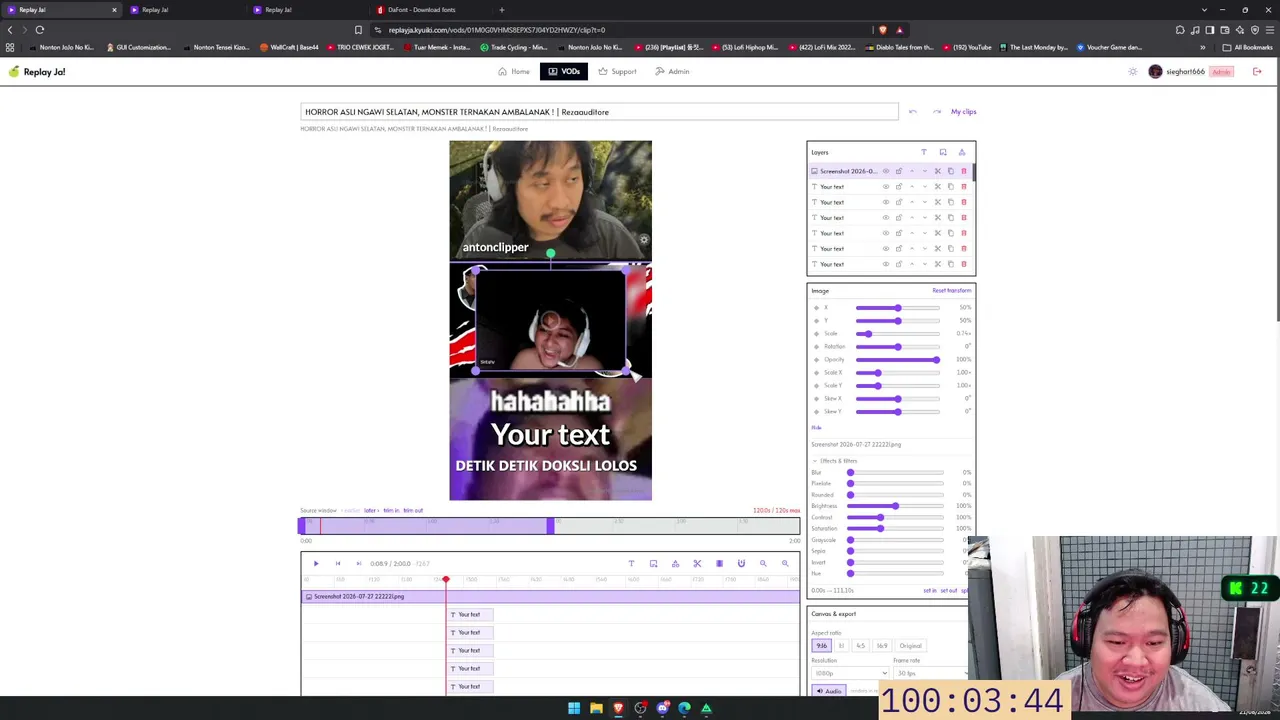This screenshot has height=720, width=1280.
Task: Add keyframe for the Rotation property
Action: pyautogui.click(x=816, y=347)
